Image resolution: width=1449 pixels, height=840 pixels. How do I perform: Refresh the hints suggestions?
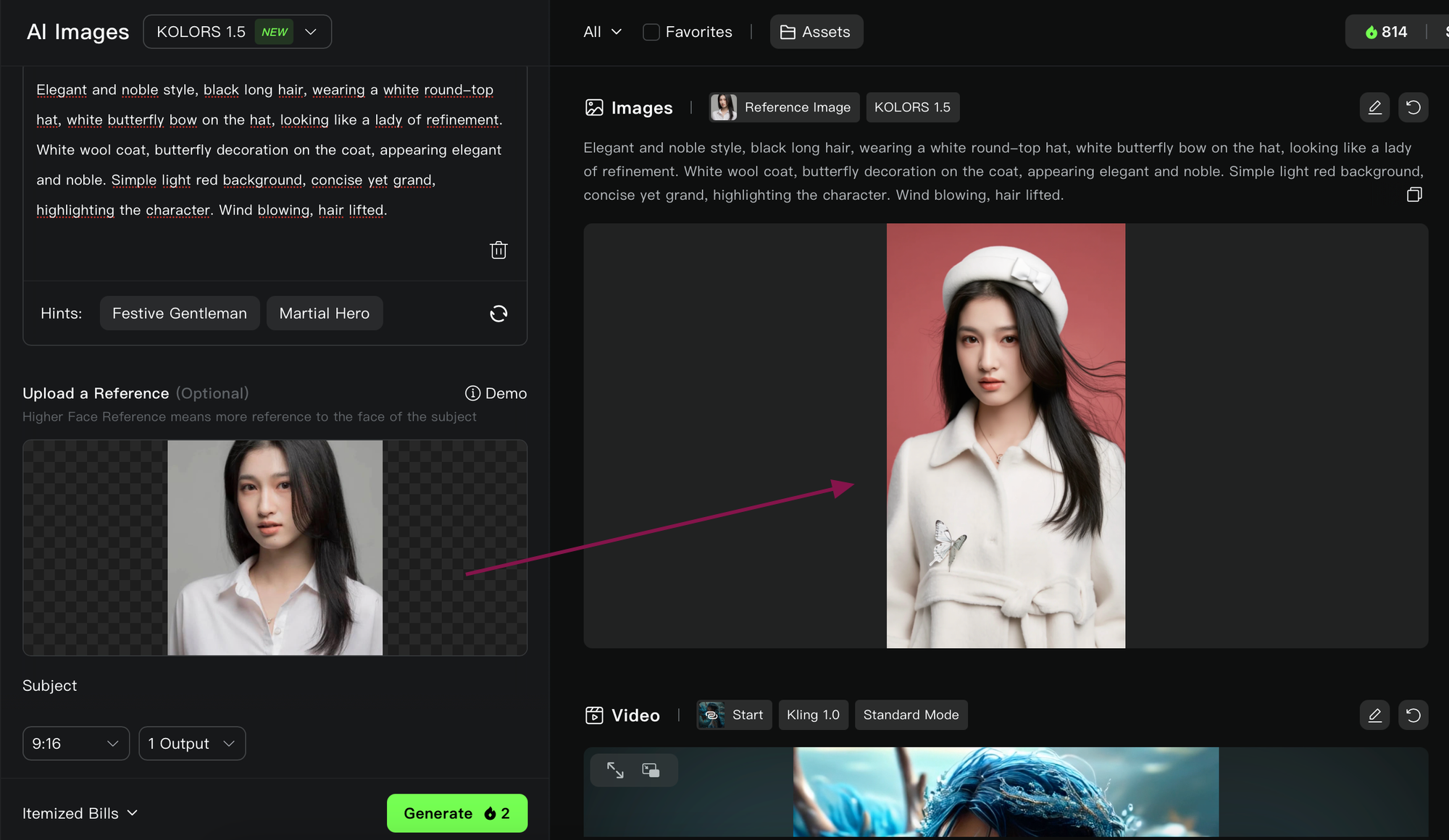click(x=498, y=314)
